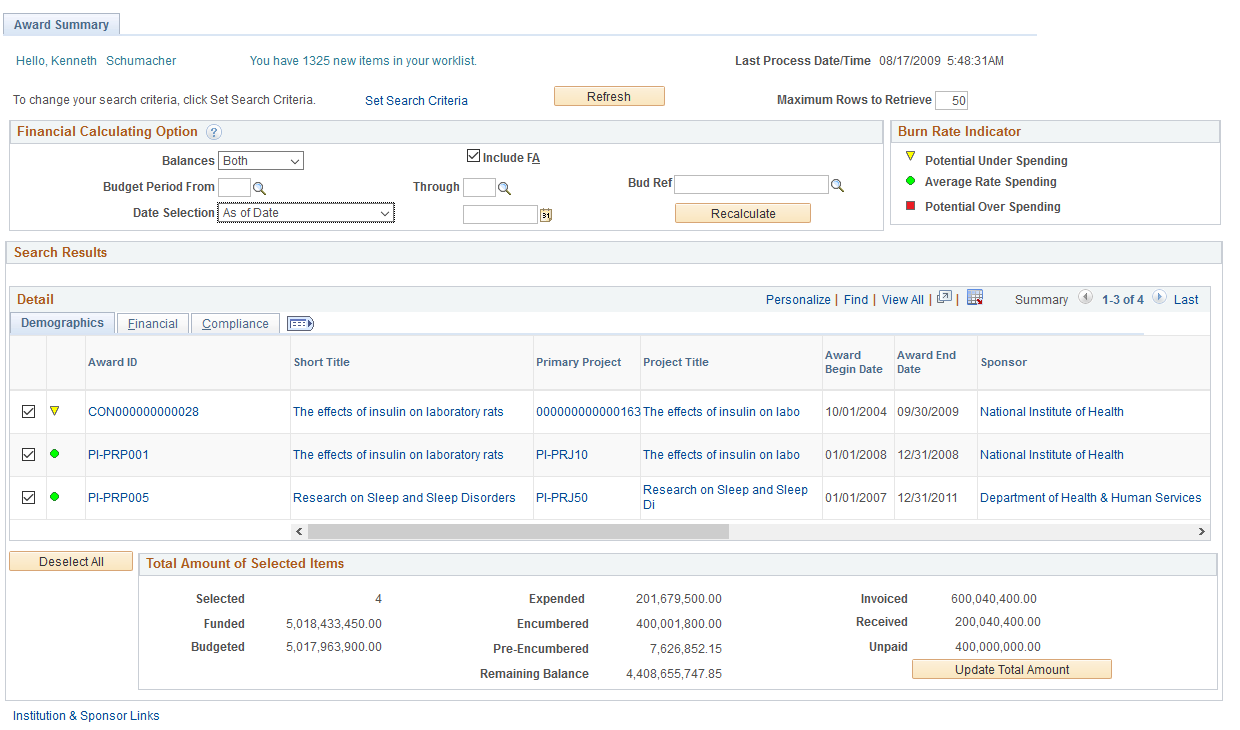Open Financial Calculating Option help icon
Screen dimensions: 1240x730
[x=214, y=132]
